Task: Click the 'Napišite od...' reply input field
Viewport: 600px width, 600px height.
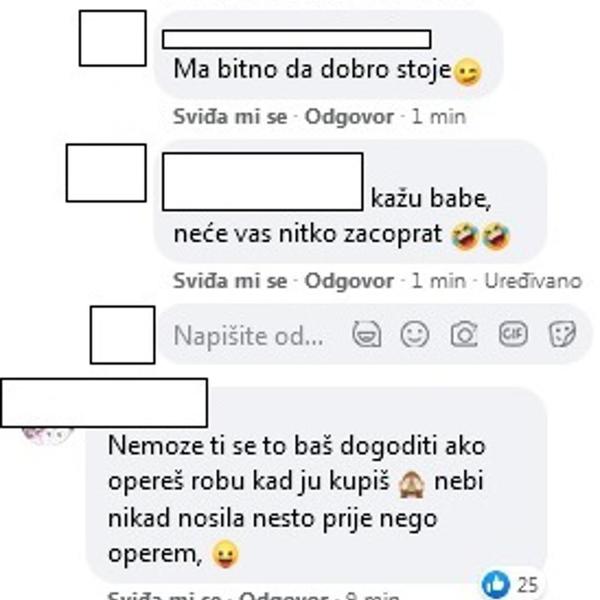Action: (249, 336)
